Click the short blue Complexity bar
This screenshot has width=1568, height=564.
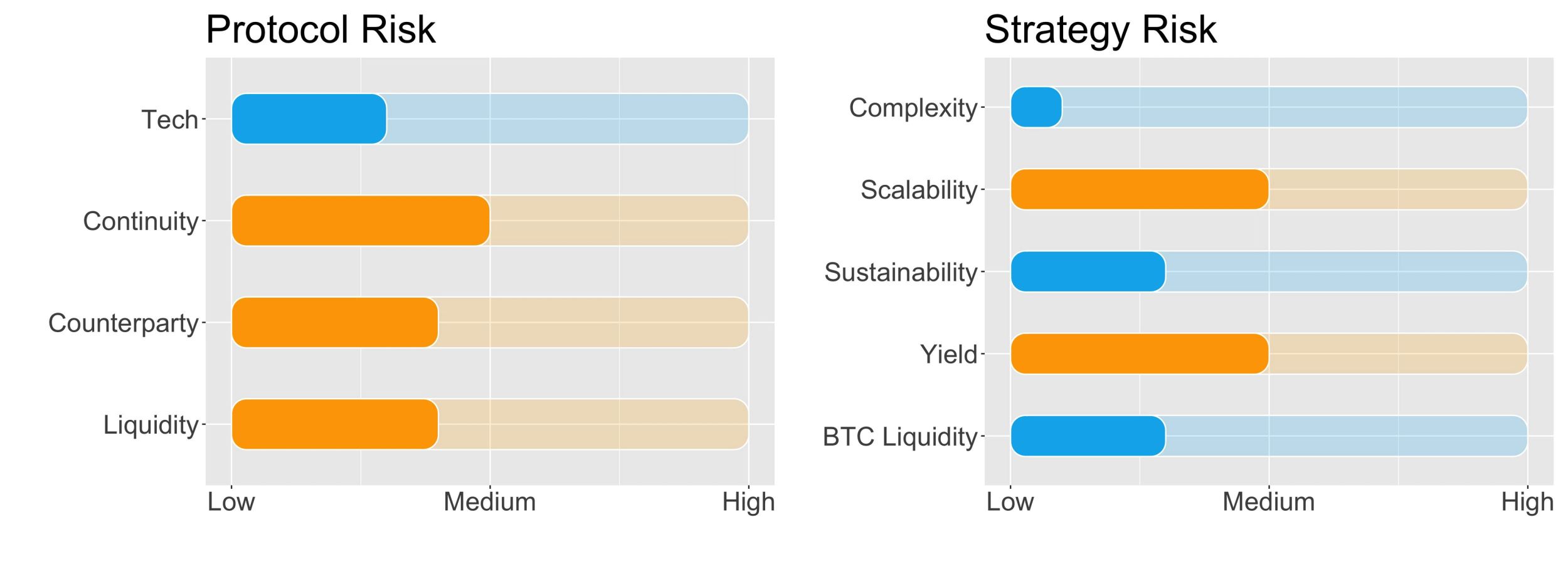(1036, 107)
